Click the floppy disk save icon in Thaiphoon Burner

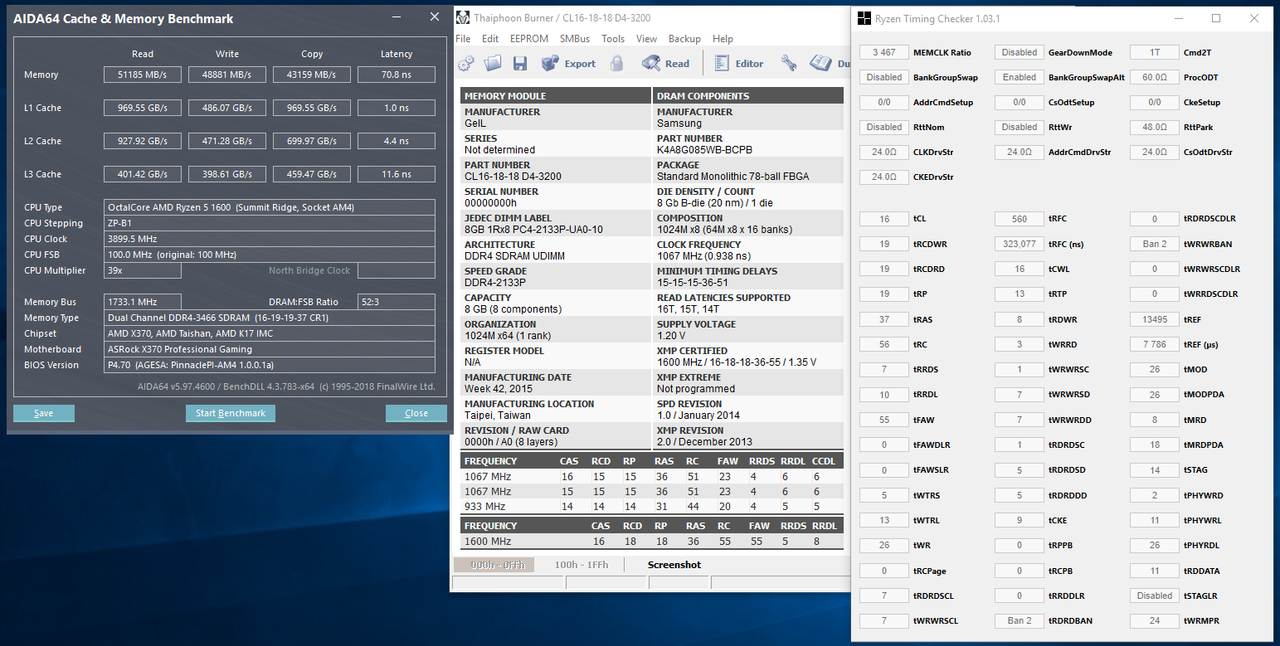pos(520,63)
